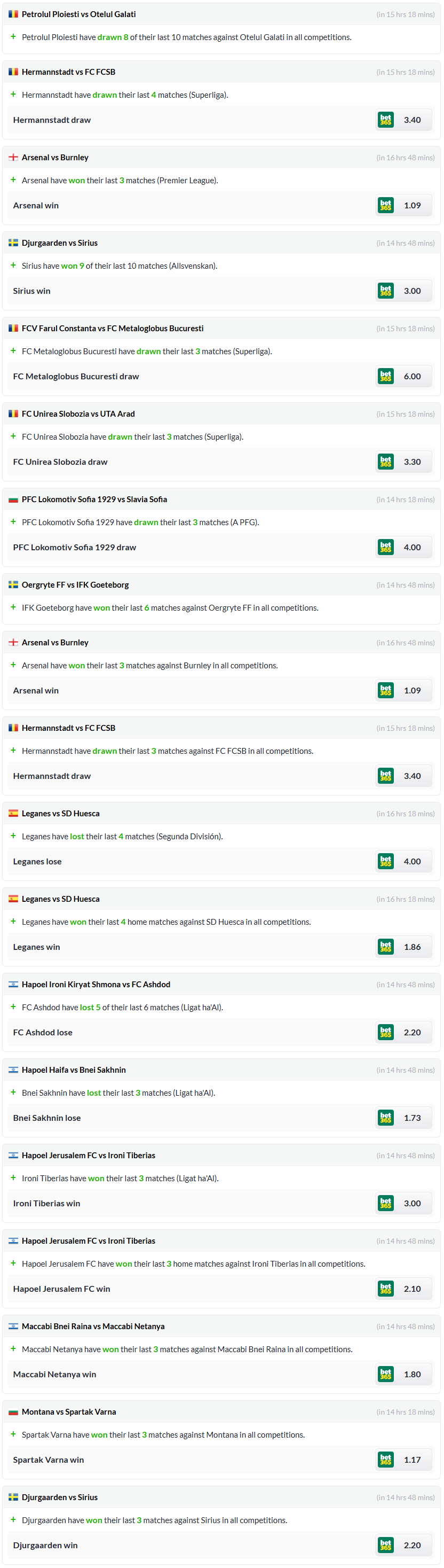444x1568 pixels.
Task: Select Djurgaarden win odds 2.20
Action: click(413, 1545)
